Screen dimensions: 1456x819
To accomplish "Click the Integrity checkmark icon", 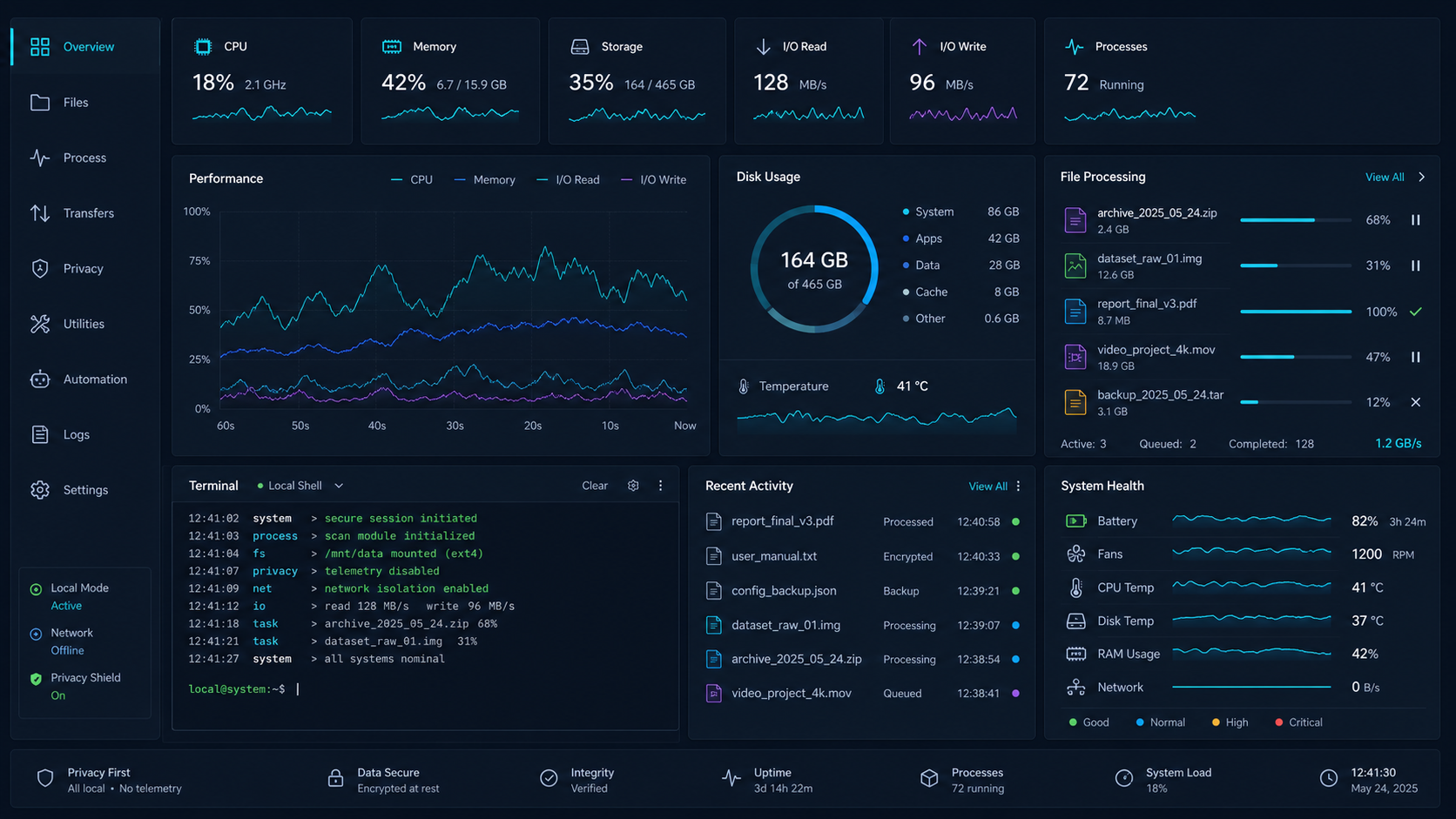I will tap(549, 778).
